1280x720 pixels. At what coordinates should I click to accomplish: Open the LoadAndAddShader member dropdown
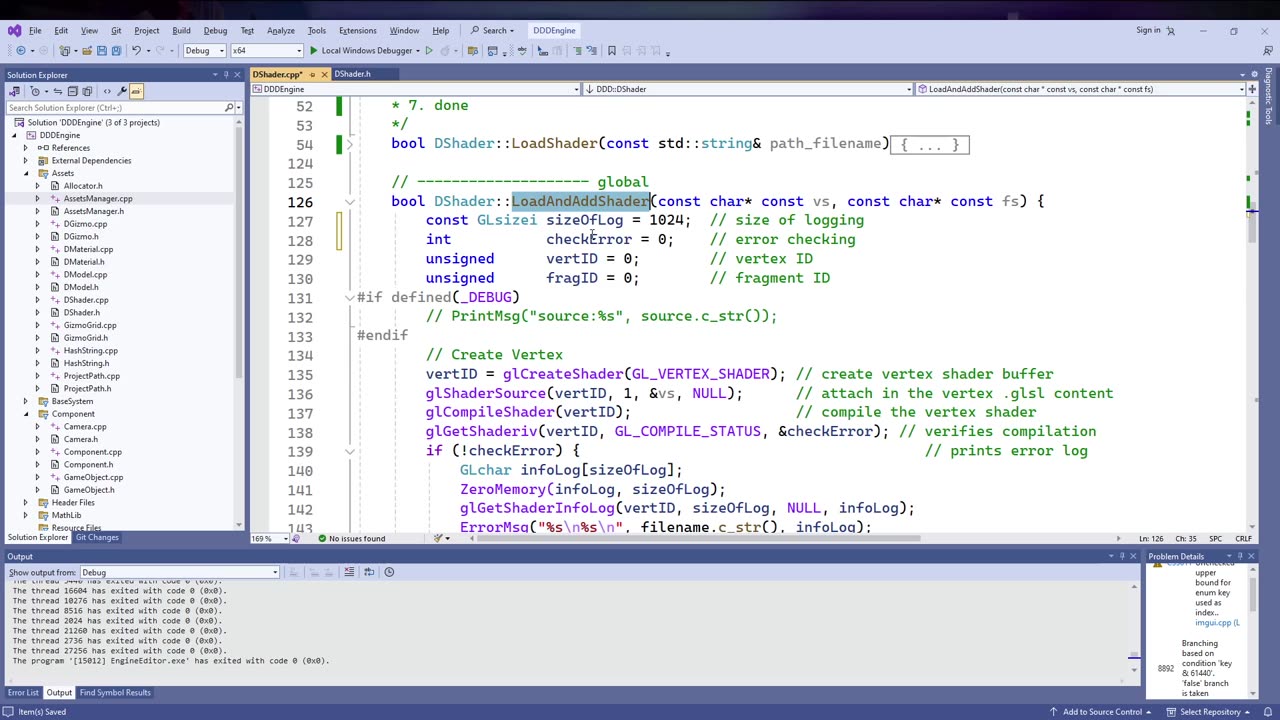pos(1081,89)
